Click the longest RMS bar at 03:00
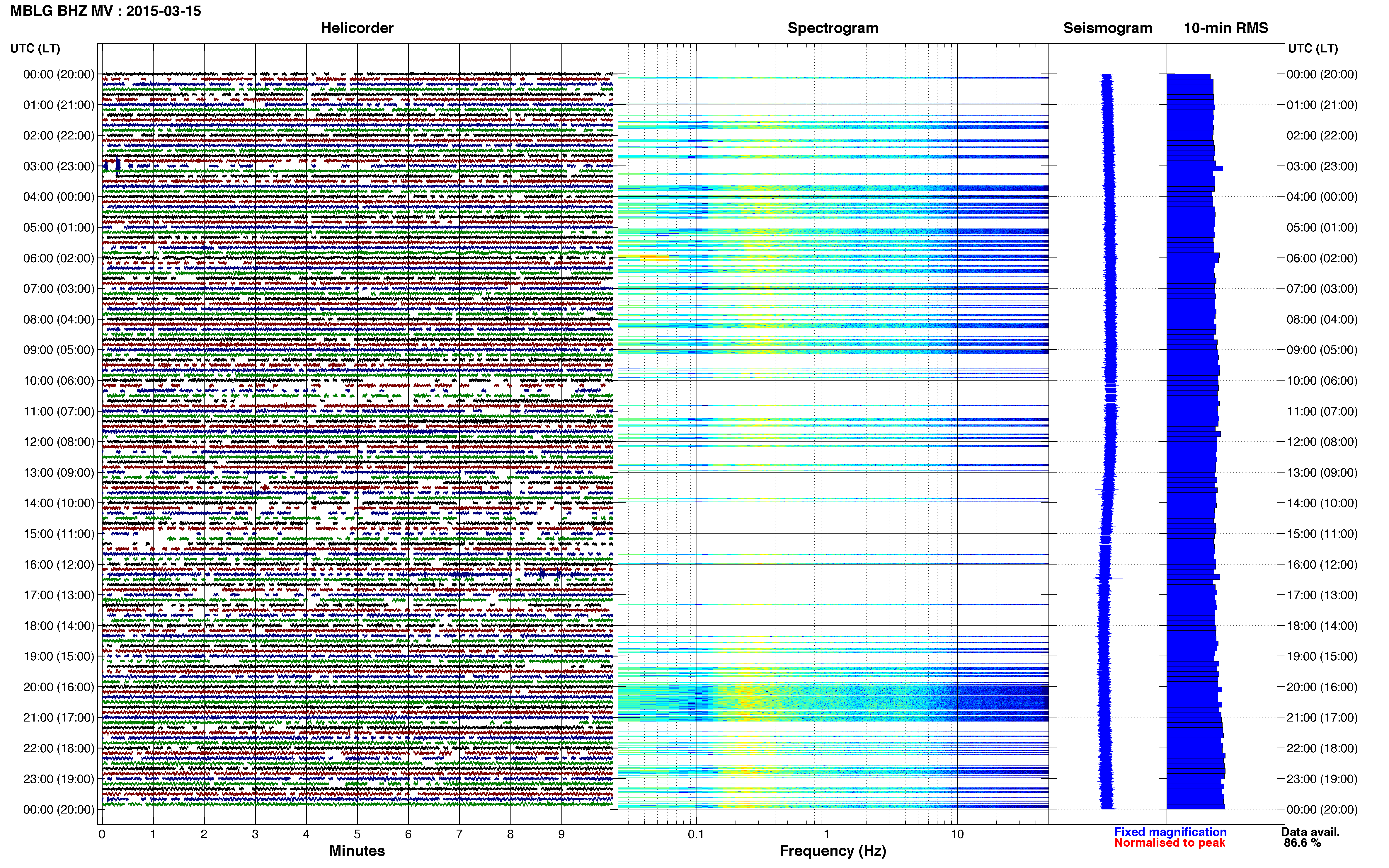Viewport: 1389px width, 868px height. (1195, 169)
